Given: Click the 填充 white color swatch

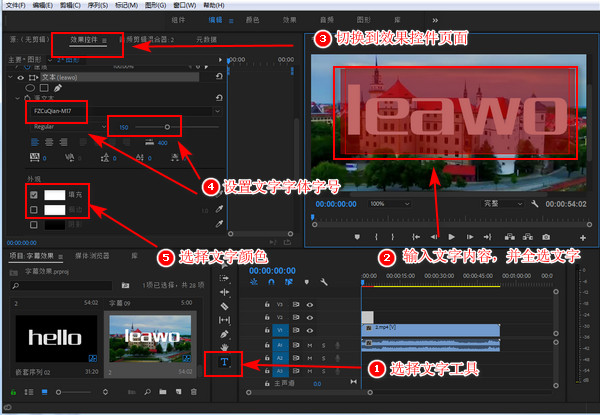Looking at the screenshot, I should (x=55, y=195).
